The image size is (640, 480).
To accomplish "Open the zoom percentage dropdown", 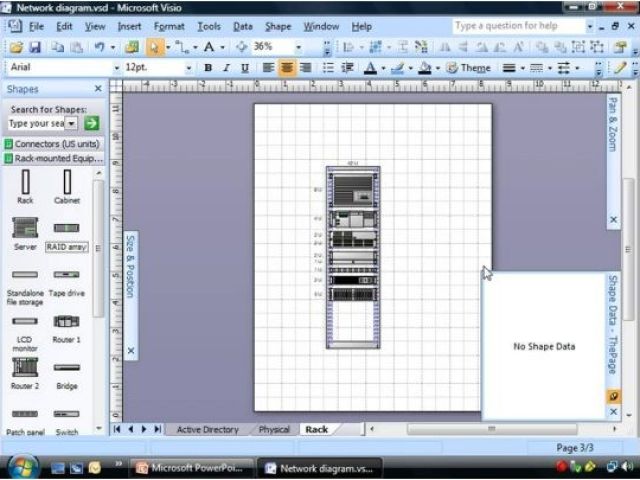I will coord(299,47).
